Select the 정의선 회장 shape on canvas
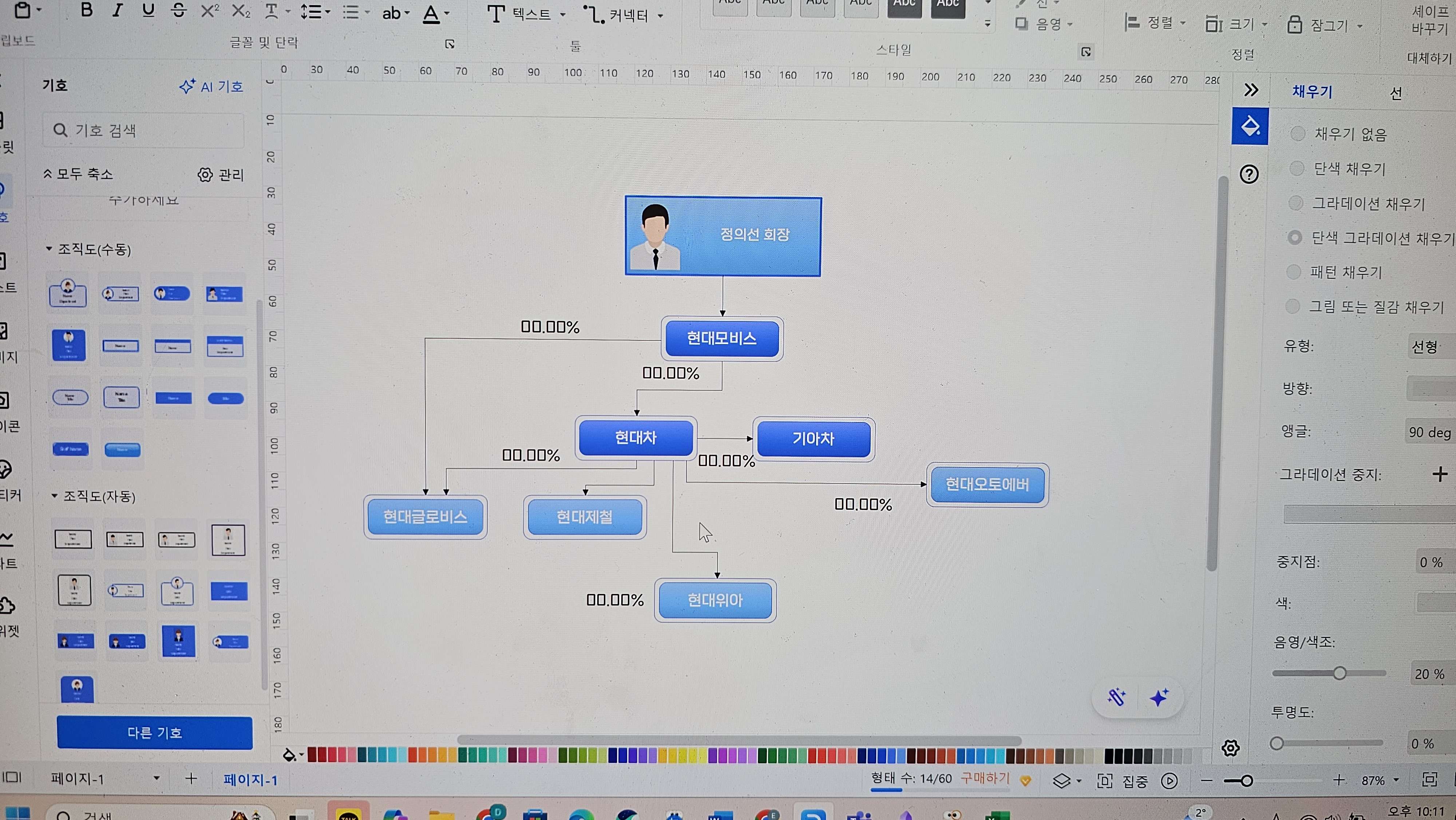 point(723,236)
